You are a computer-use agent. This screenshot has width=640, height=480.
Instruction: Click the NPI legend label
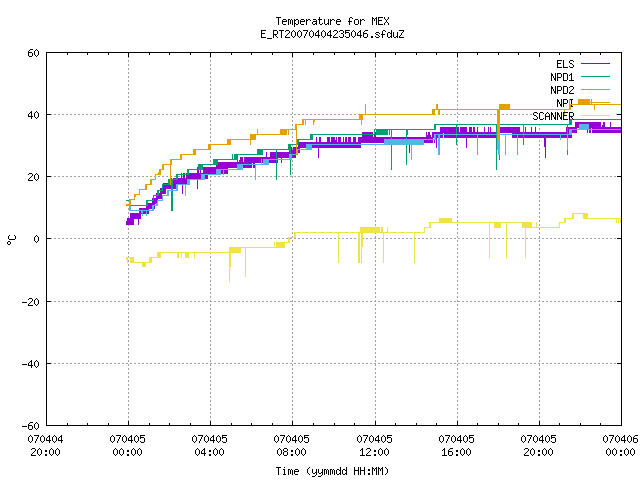click(x=565, y=103)
